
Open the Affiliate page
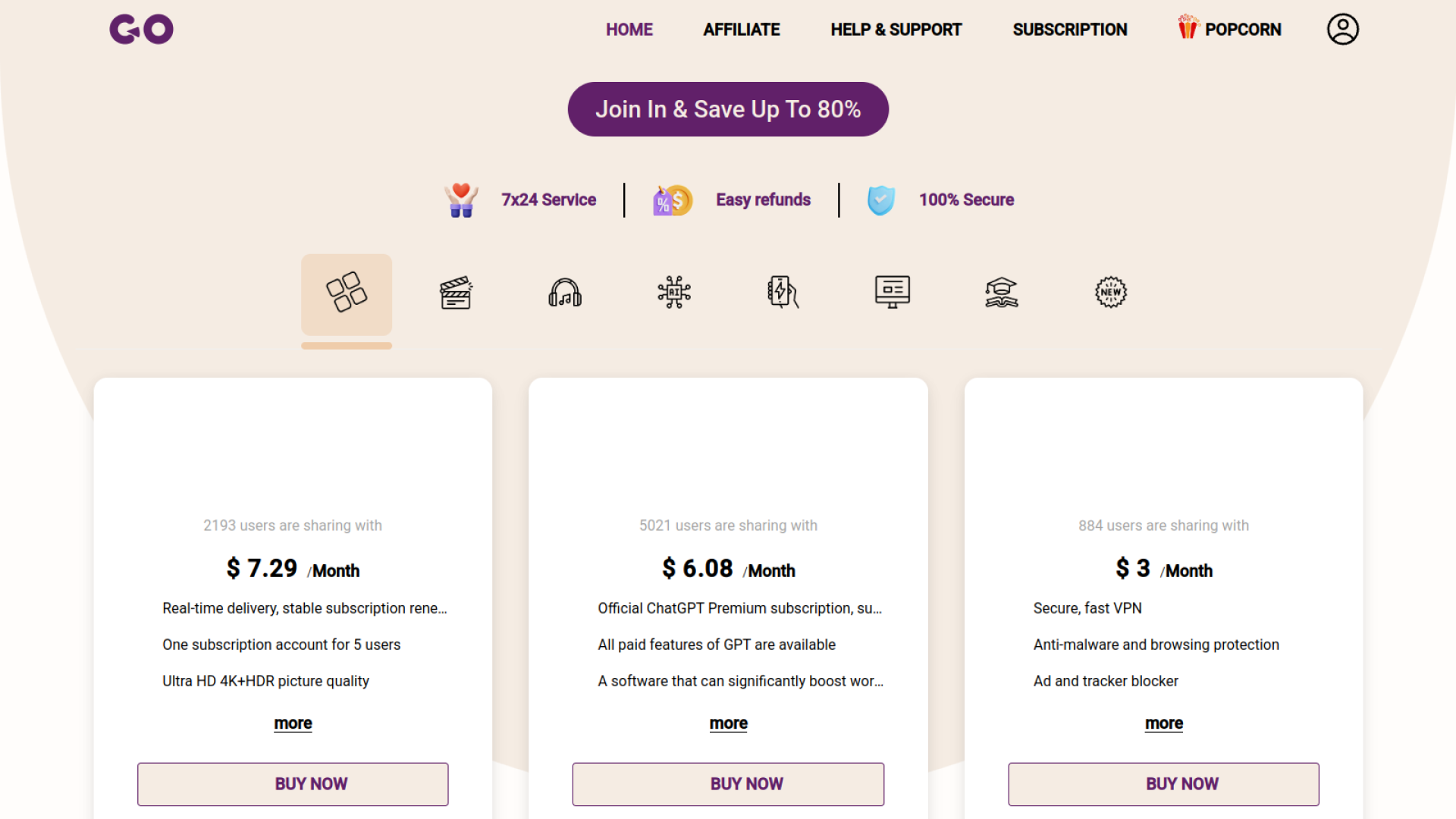(742, 30)
